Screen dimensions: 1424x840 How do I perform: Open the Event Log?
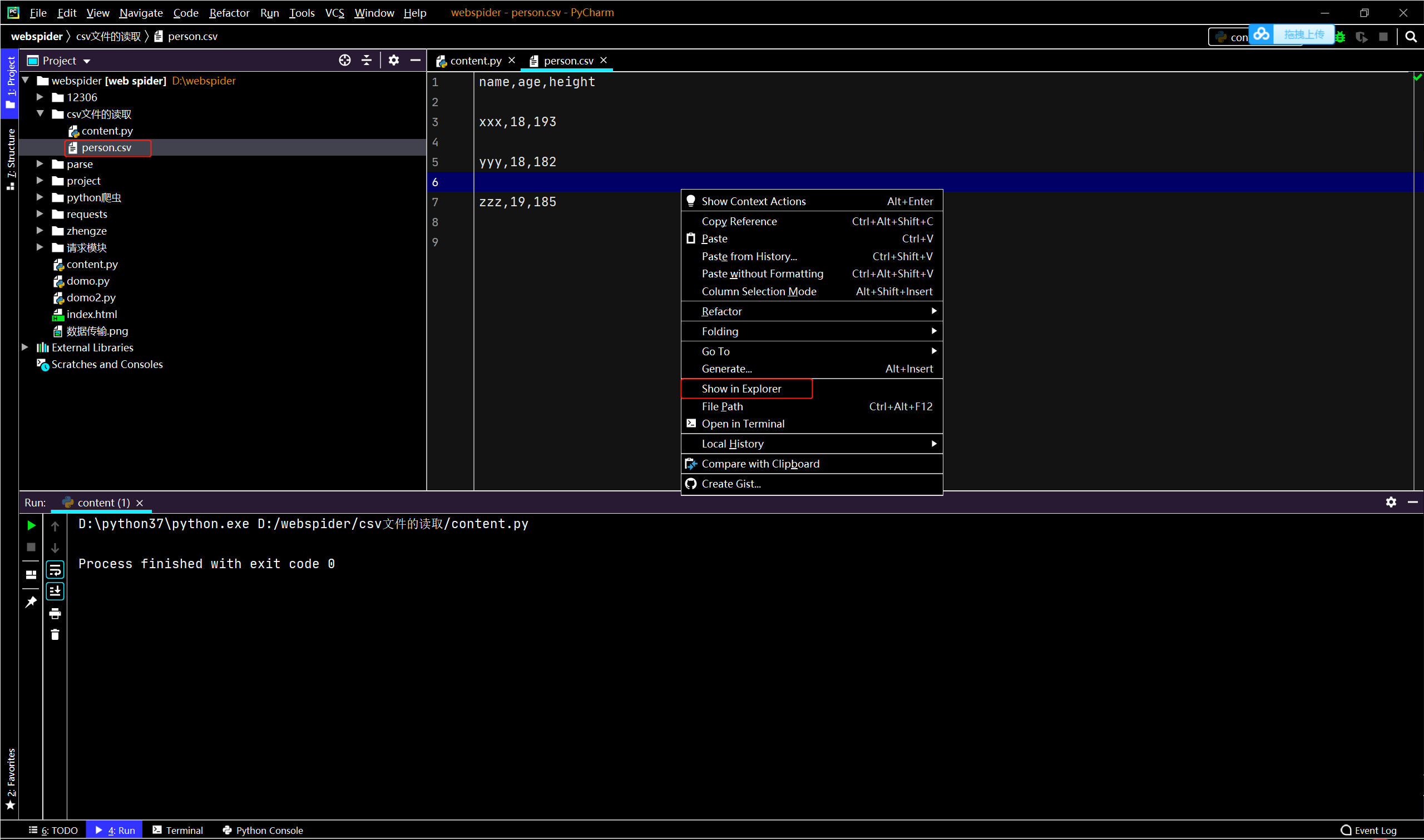click(x=1368, y=830)
